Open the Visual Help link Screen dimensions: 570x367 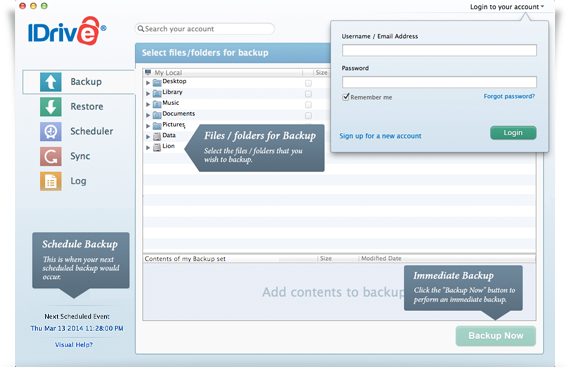(x=74, y=344)
